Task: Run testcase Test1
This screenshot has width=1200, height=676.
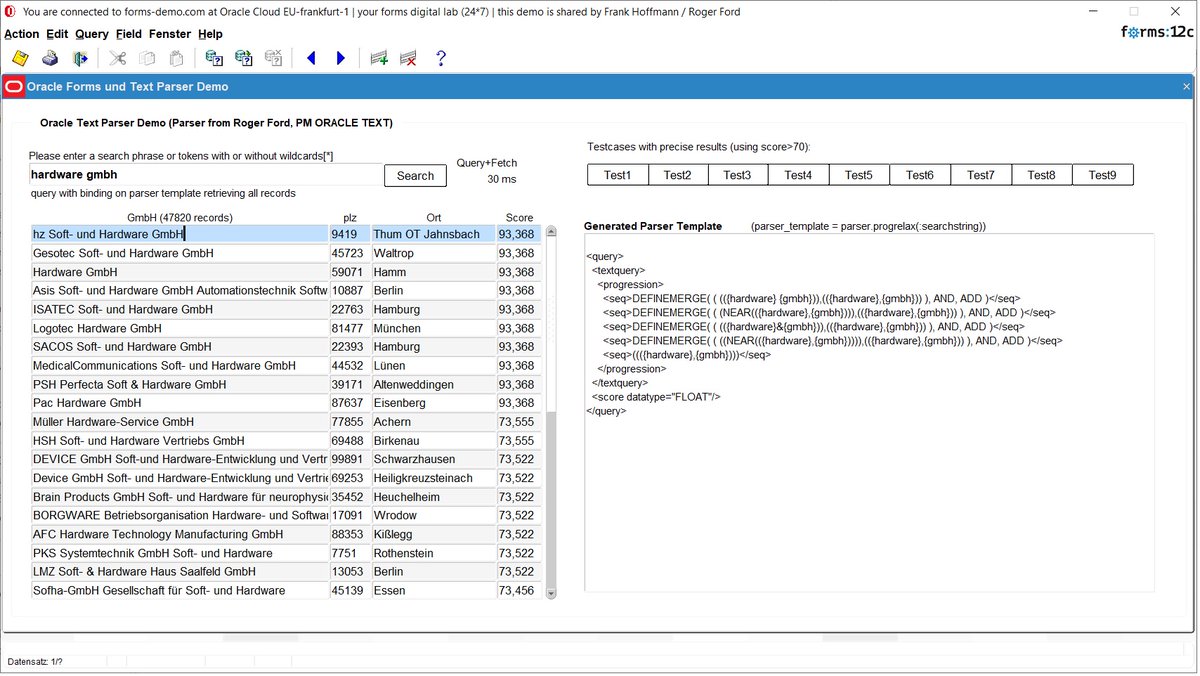Action: click(x=618, y=175)
